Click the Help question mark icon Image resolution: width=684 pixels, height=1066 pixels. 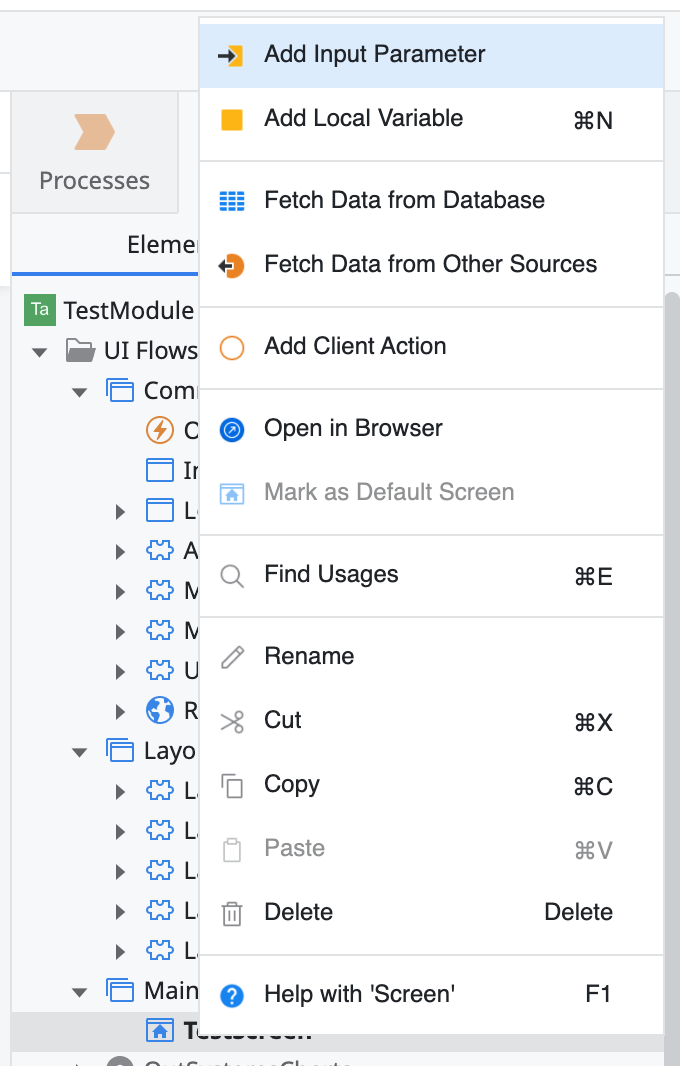pos(231,995)
